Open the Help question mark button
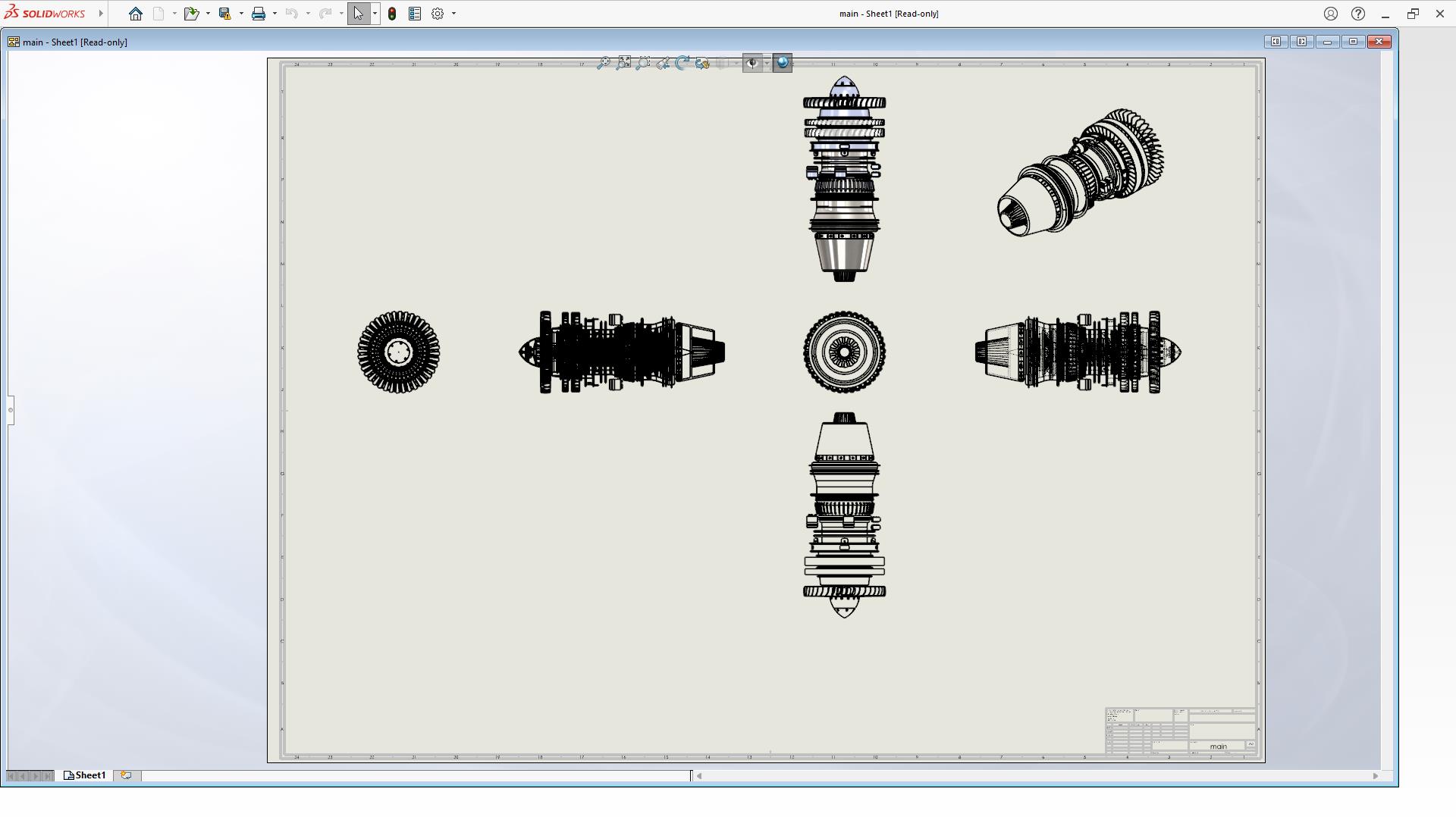The height and width of the screenshot is (817, 1456). point(1358,14)
